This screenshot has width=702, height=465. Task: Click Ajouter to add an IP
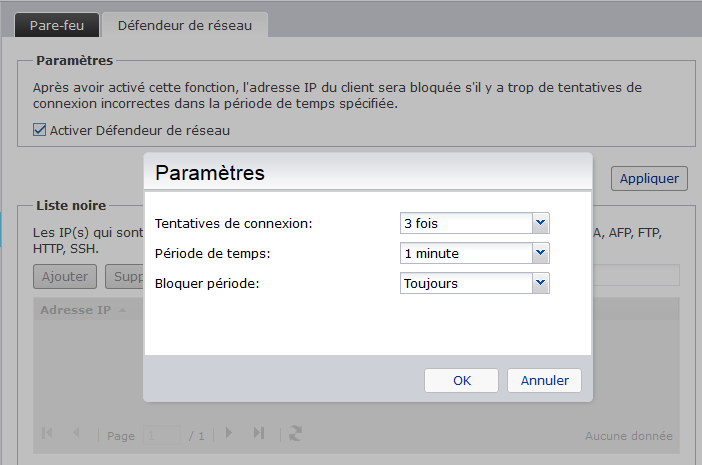(x=64, y=276)
